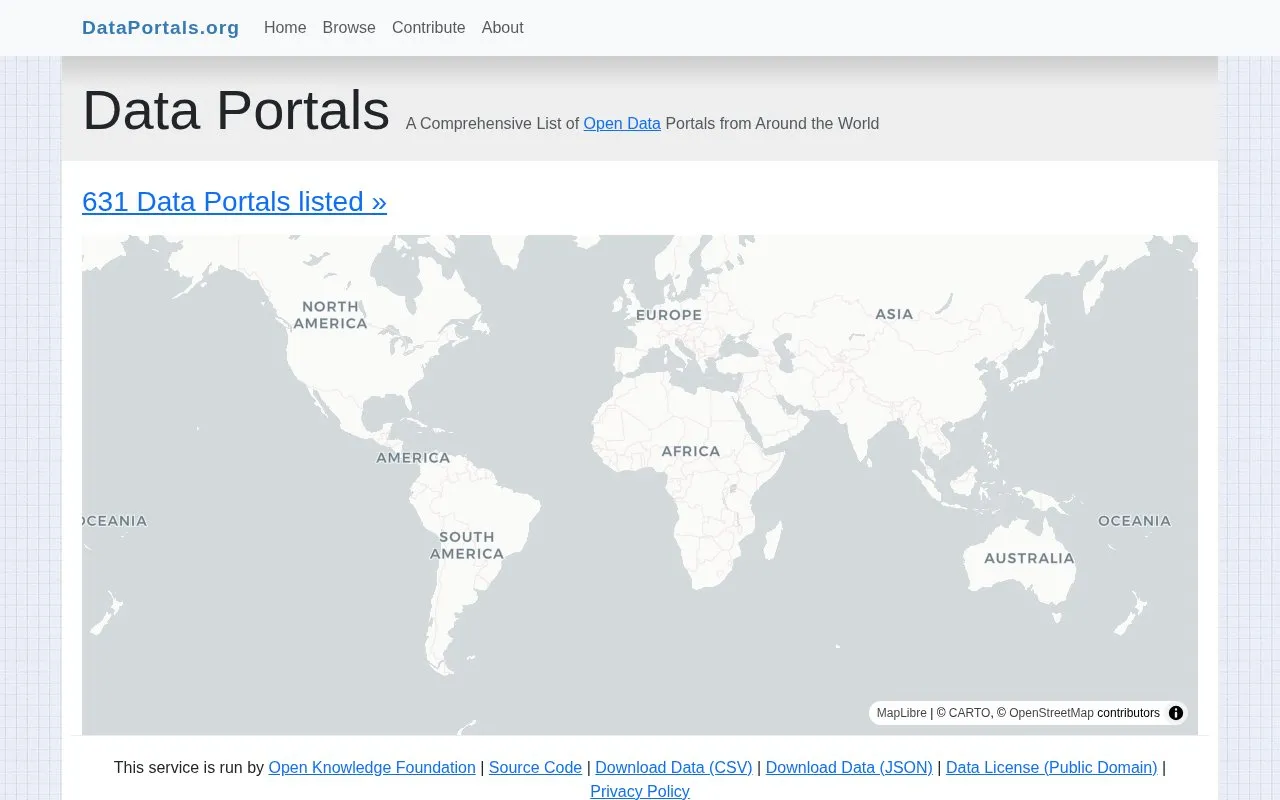Follow the Open Data link in subtitle
This screenshot has height=800, width=1280.
coord(622,123)
